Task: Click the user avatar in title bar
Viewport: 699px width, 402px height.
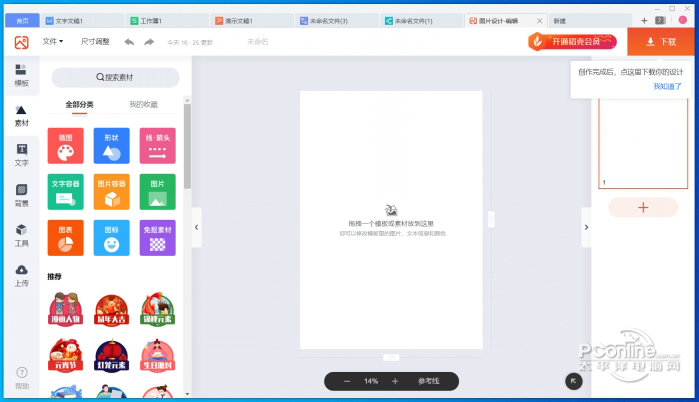Action: coord(683,20)
